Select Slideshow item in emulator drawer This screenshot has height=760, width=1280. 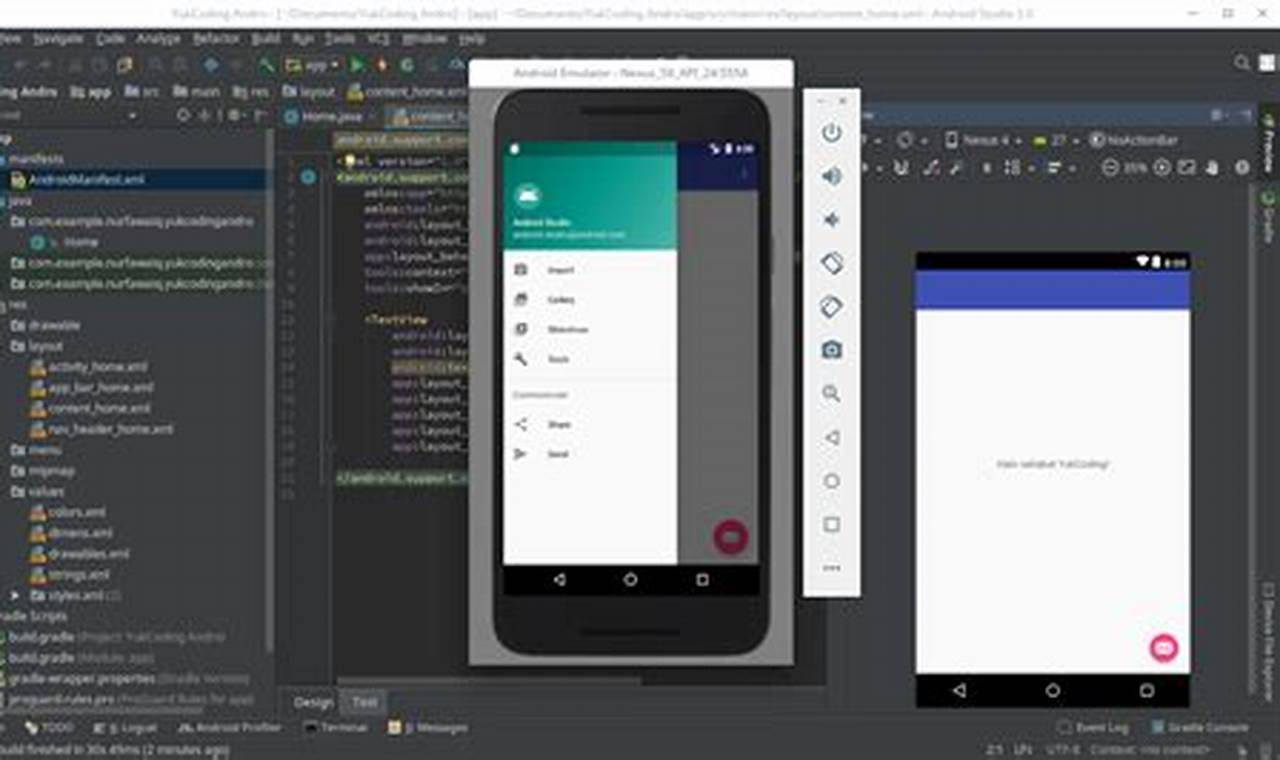tap(590, 329)
